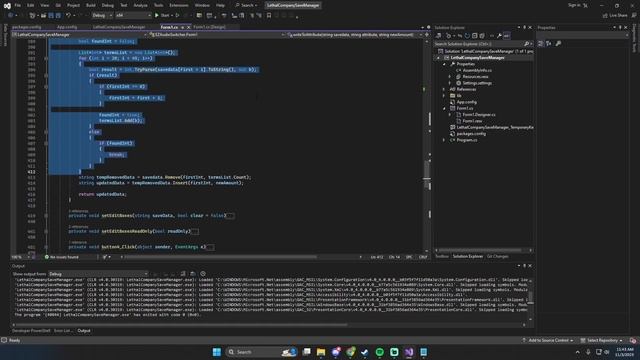Open the LethalCompanySaveManager project navigation dropdown
The height and width of the screenshot is (360, 640).
(80, 35)
